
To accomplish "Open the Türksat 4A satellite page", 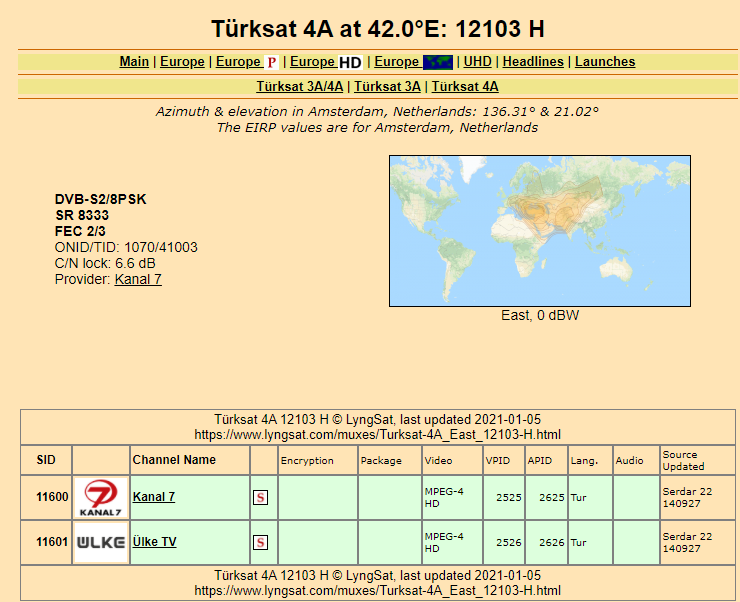I will click(x=465, y=87).
